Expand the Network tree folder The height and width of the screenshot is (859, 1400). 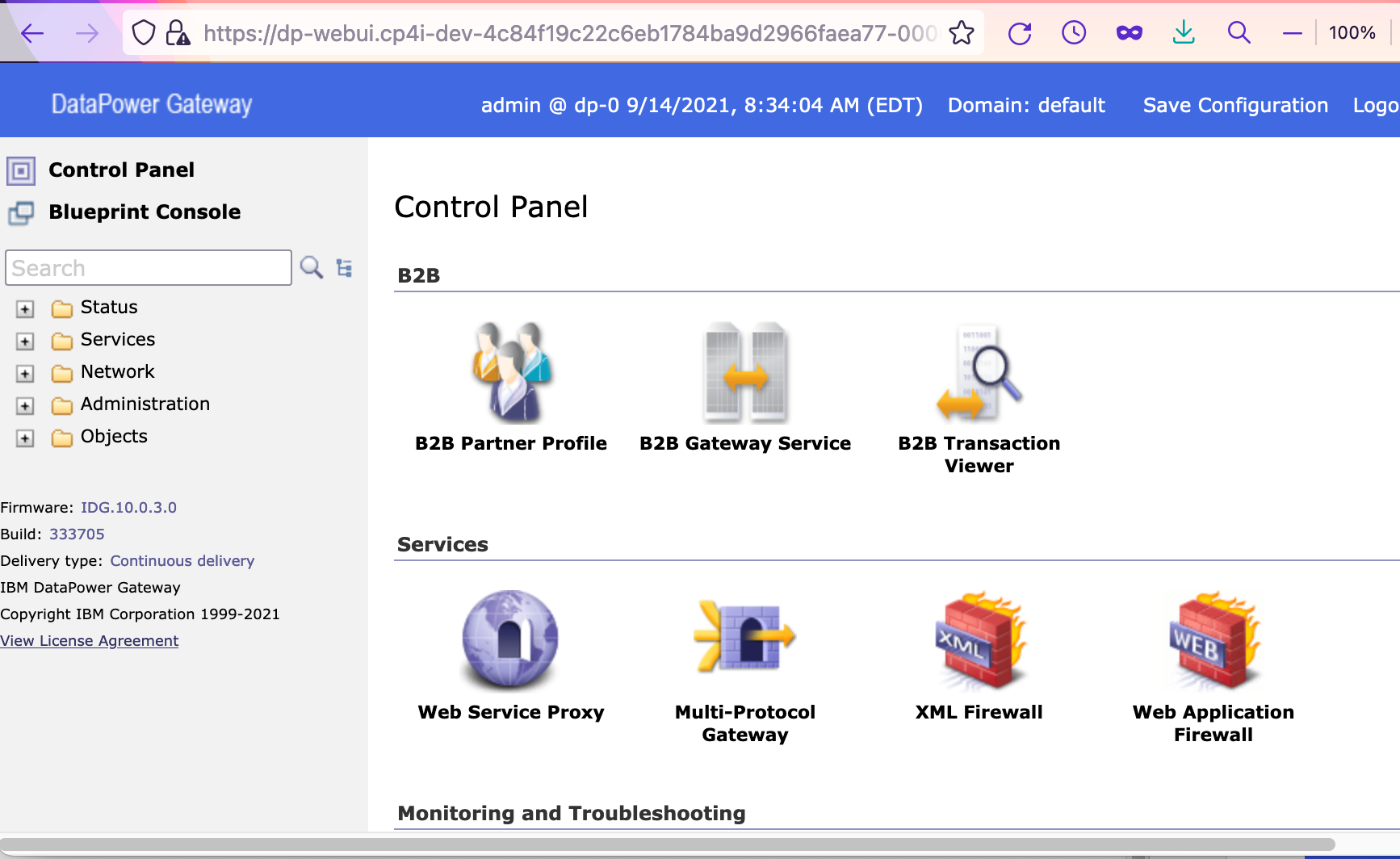[25, 374]
